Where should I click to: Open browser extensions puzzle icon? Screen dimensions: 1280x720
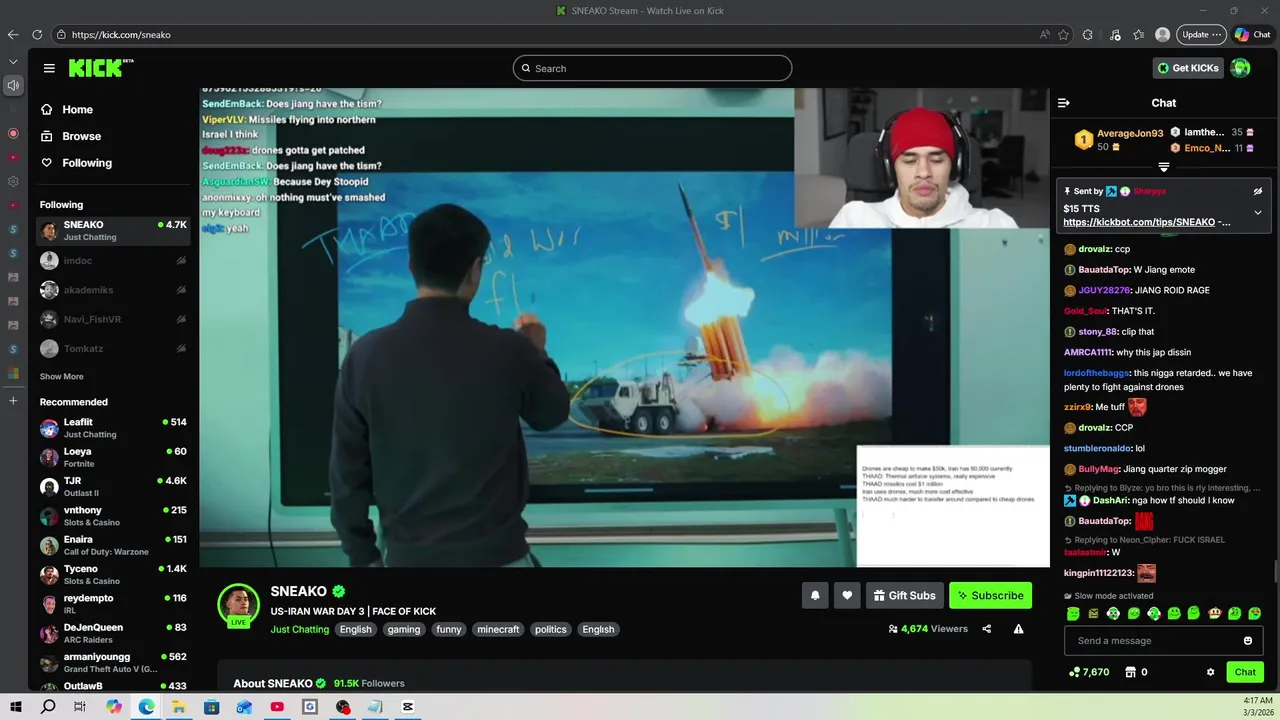(1088, 34)
